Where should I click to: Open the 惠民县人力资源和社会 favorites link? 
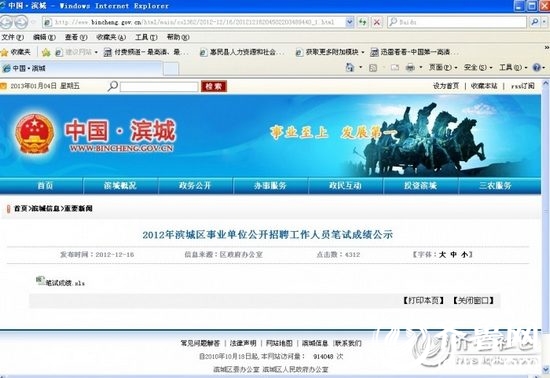click(242, 52)
